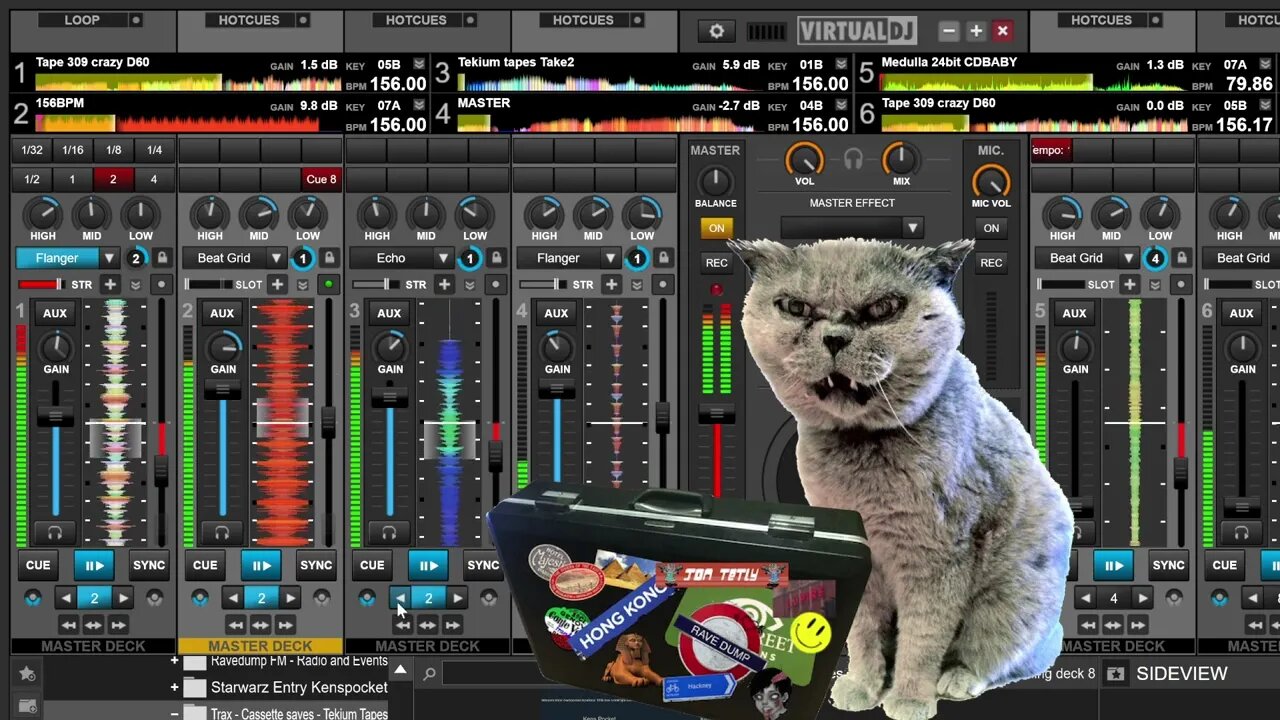Click master headphone icon between VOL and MIX
Viewport: 1280px width, 720px height.
pos(853,158)
